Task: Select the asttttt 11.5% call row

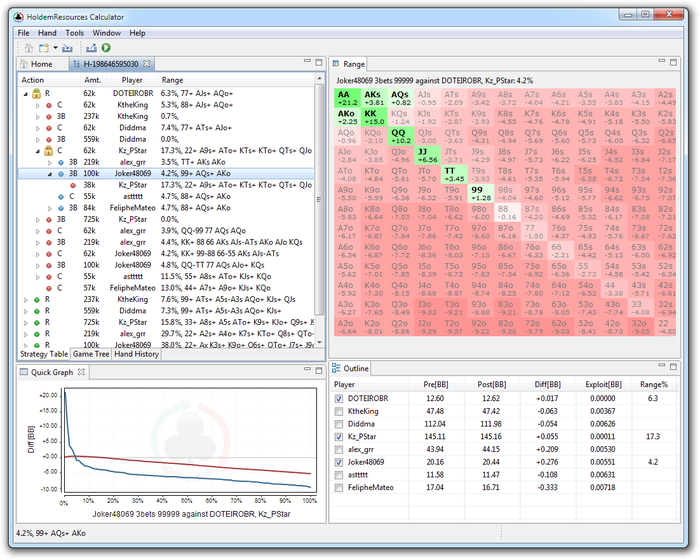Action: click(x=165, y=276)
